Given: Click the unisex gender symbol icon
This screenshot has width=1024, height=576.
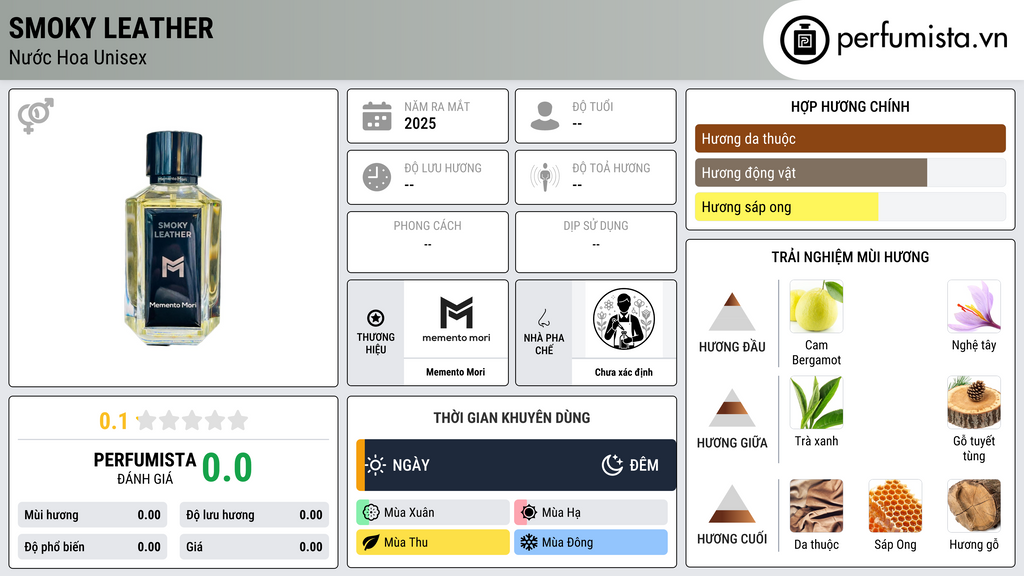Looking at the screenshot, I should coord(36,116).
